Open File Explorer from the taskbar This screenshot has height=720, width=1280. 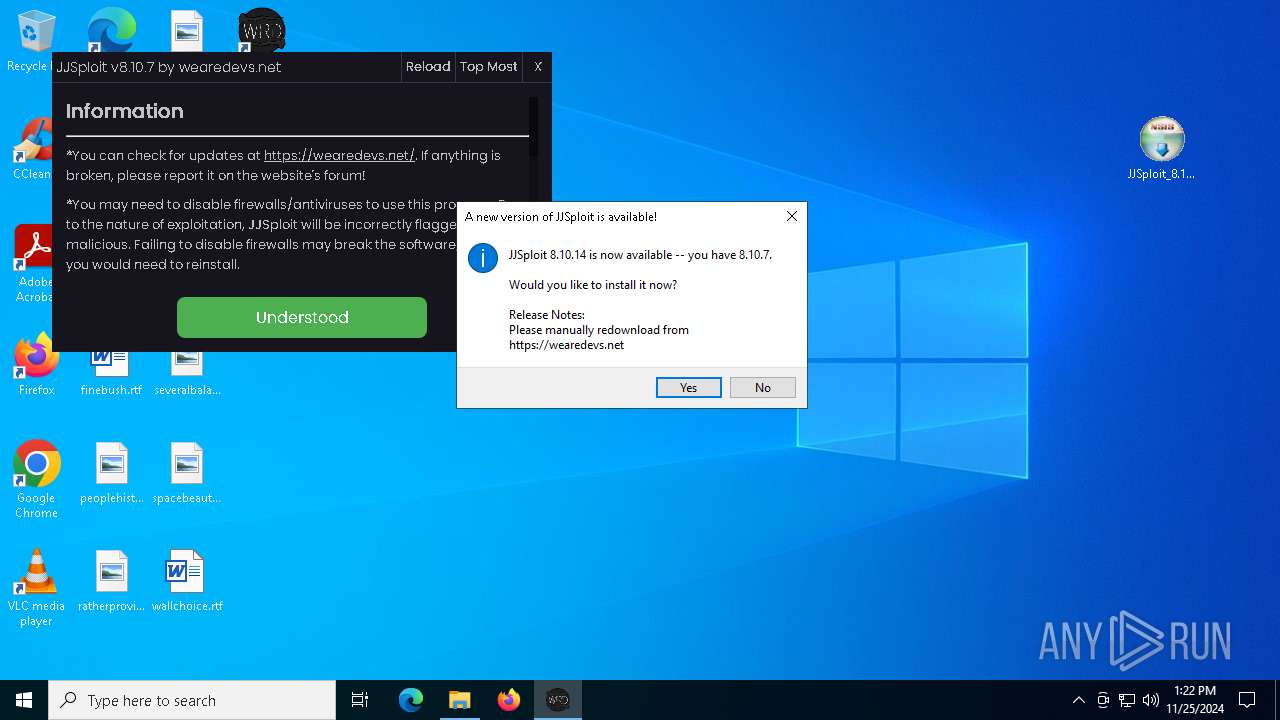pos(460,700)
